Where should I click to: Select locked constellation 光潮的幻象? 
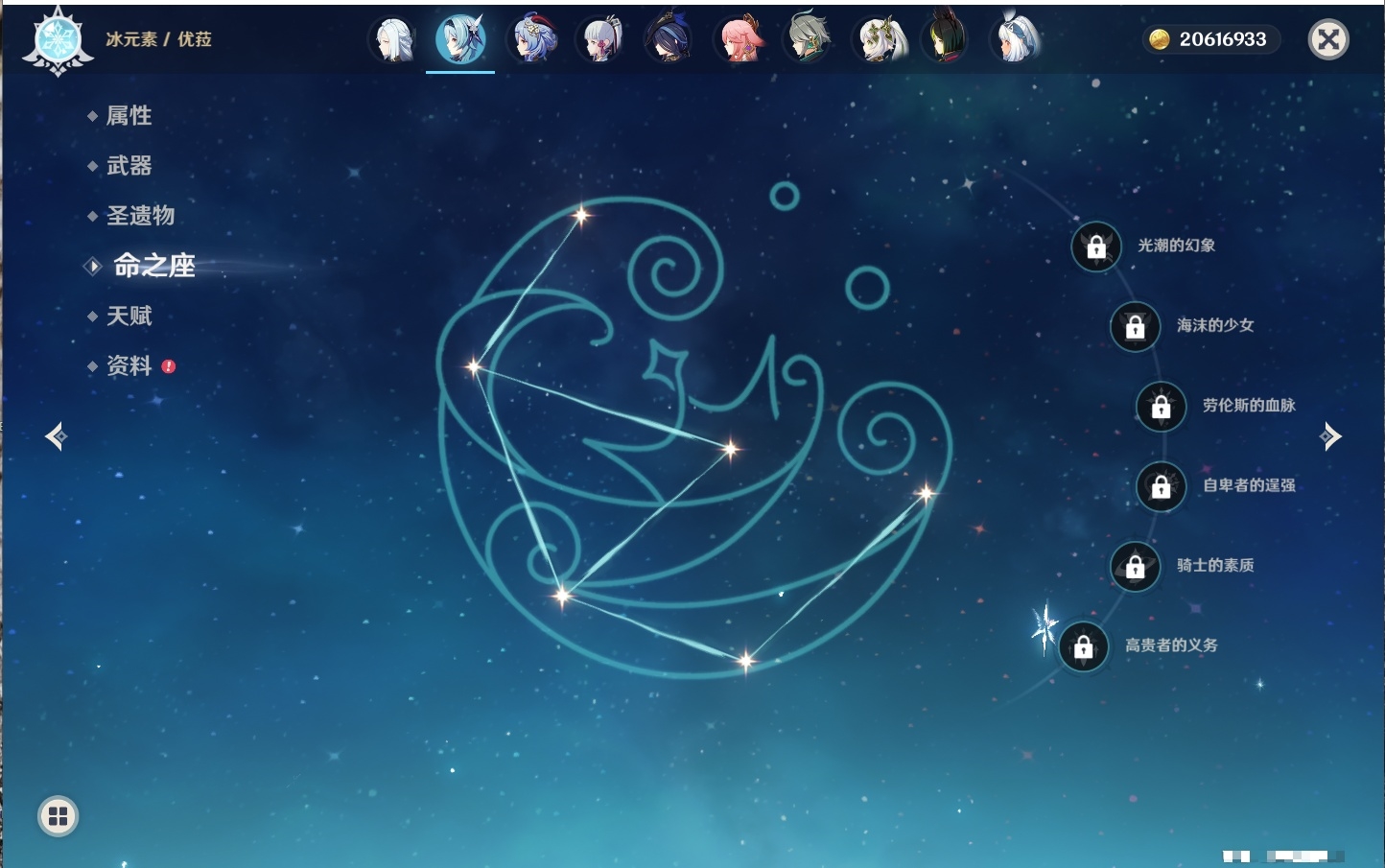pos(1096,246)
